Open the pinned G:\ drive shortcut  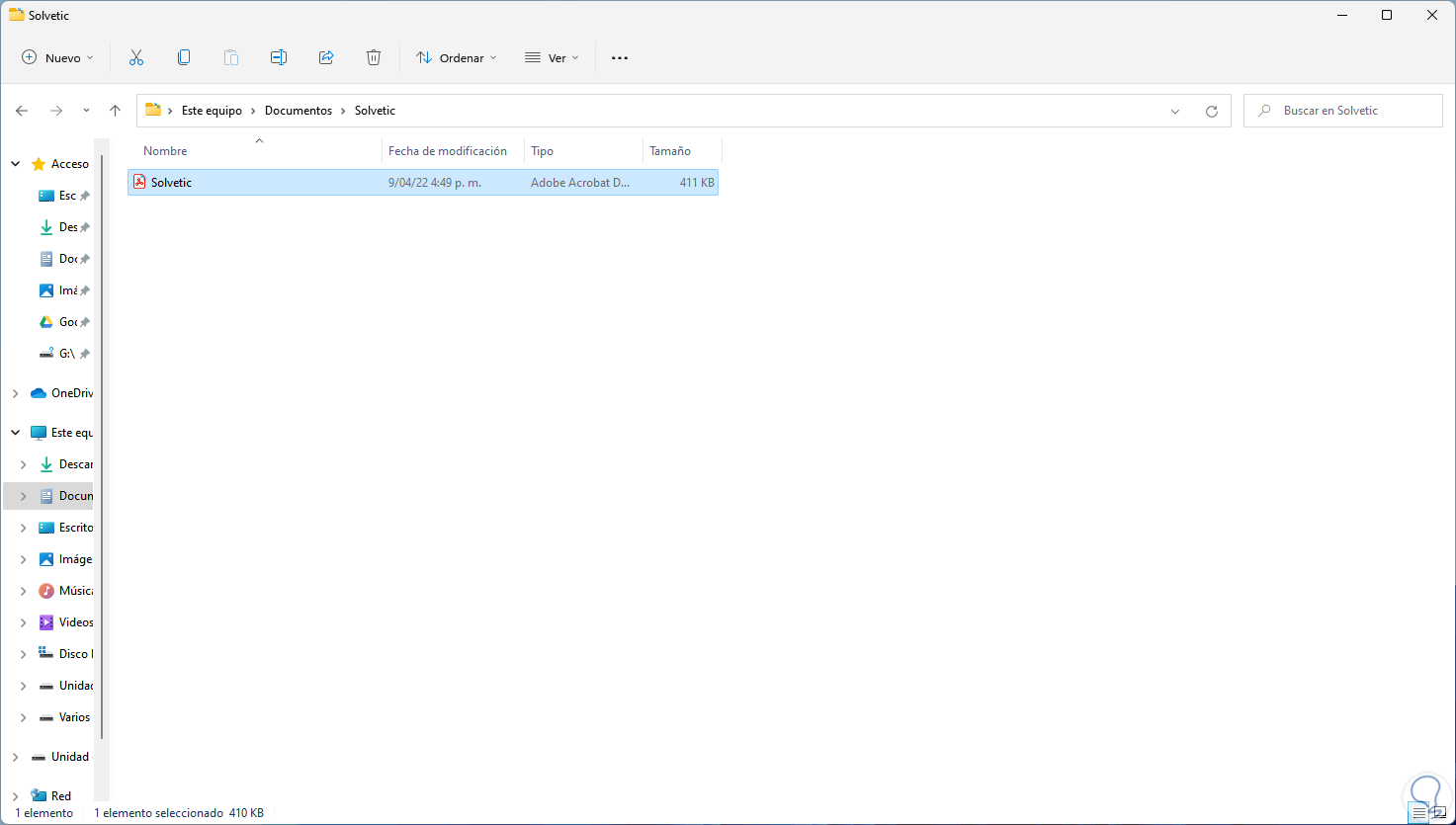coord(63,354)
